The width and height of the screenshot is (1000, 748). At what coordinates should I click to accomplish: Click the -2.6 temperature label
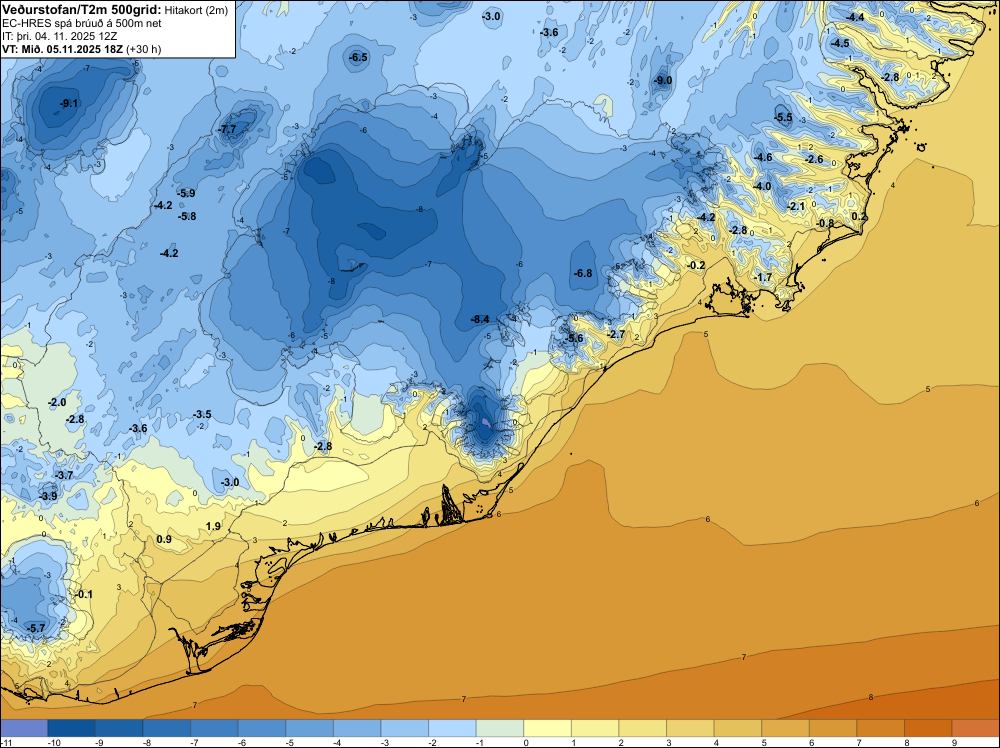pos(814,159)
